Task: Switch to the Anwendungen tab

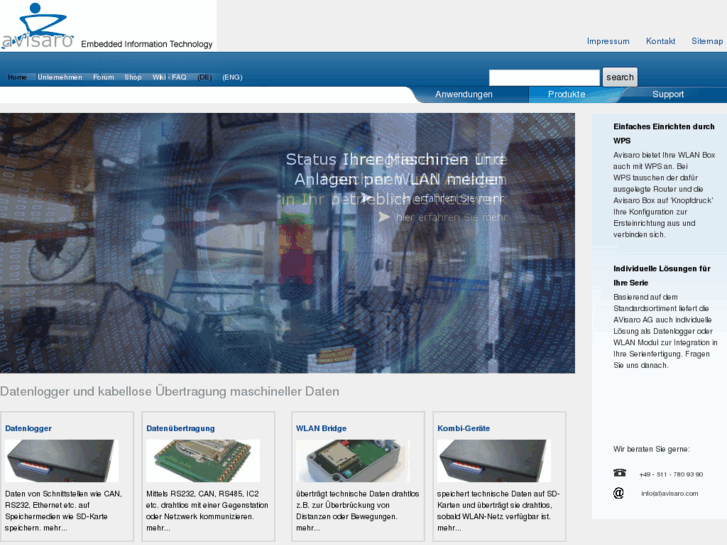Action: tap(464, 94)
